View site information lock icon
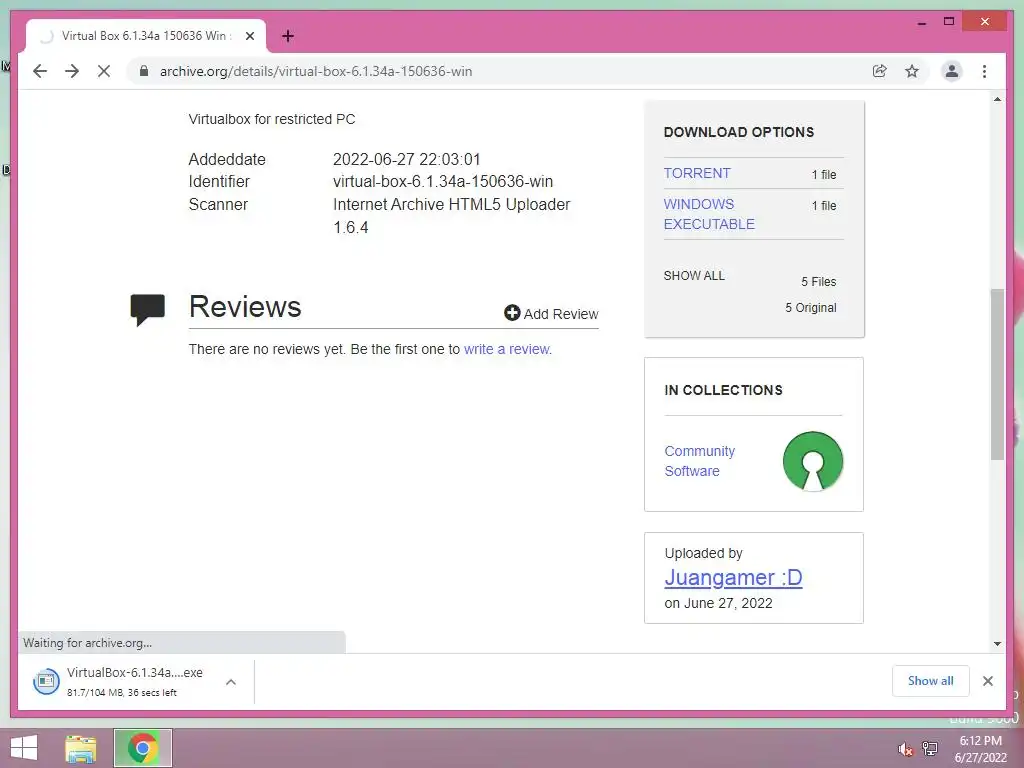Viewport: 1024px width, 768px height. coord(144,71)
